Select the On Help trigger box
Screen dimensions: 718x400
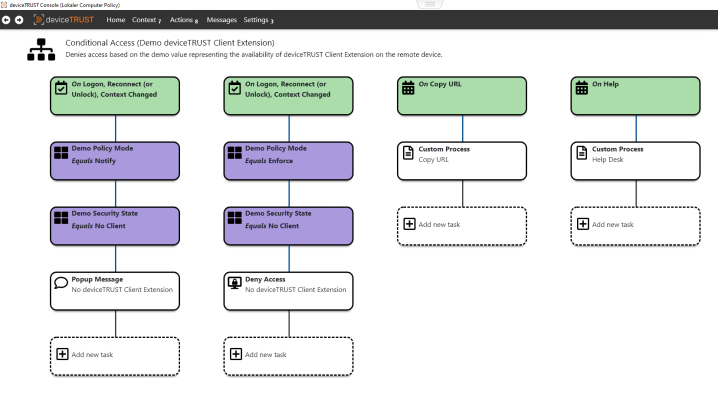[636, 96]
